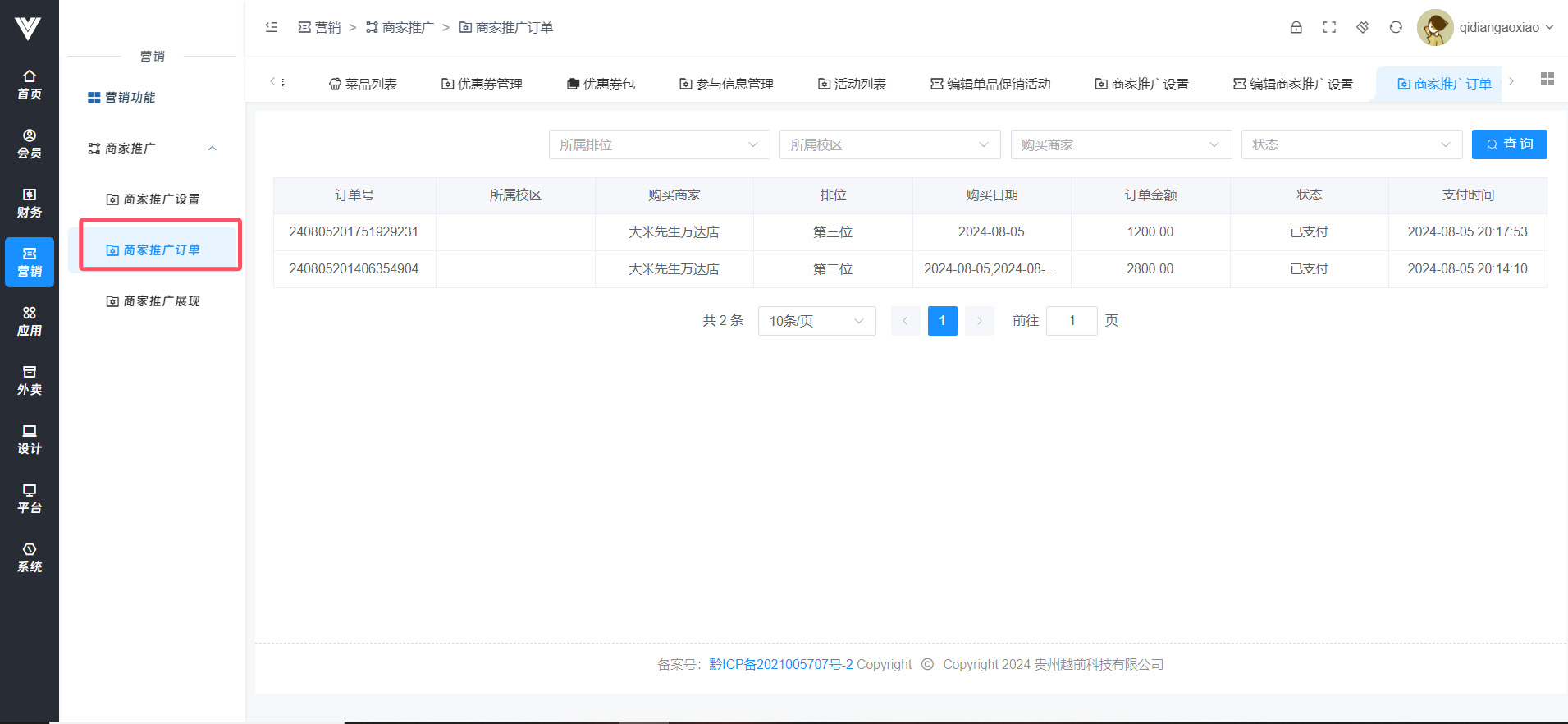Open the 首页 home sidebar icon
This screenshot has height=724, width=1568.
click(x=30, y=85)
